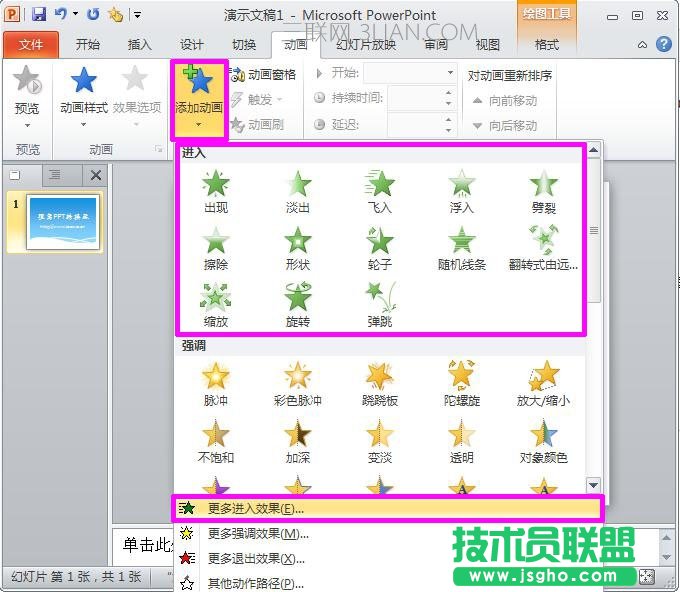Open 更多进入效果 more entrance effects
The height and width of the screenshot is (592, 680).
[x=387, y=508]
